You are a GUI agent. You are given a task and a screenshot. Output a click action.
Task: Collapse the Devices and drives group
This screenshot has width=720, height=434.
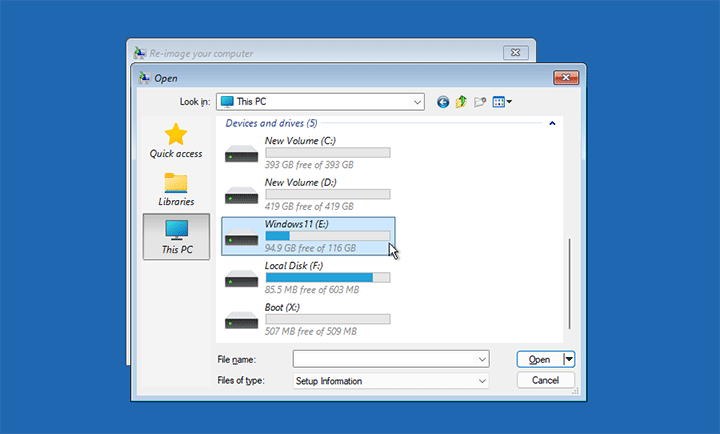[552, 123]
